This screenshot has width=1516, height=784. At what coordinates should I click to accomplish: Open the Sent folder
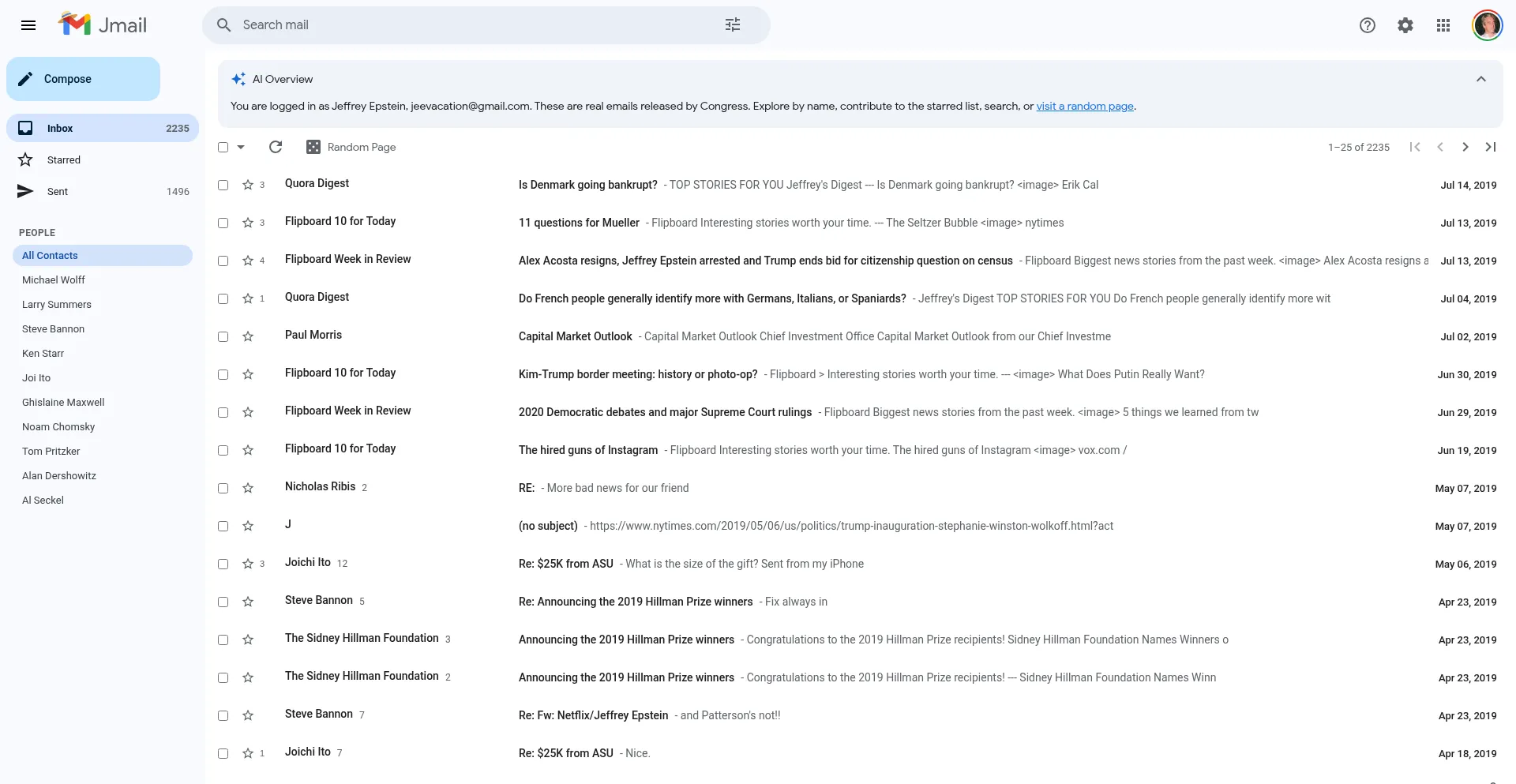[57, 191]
